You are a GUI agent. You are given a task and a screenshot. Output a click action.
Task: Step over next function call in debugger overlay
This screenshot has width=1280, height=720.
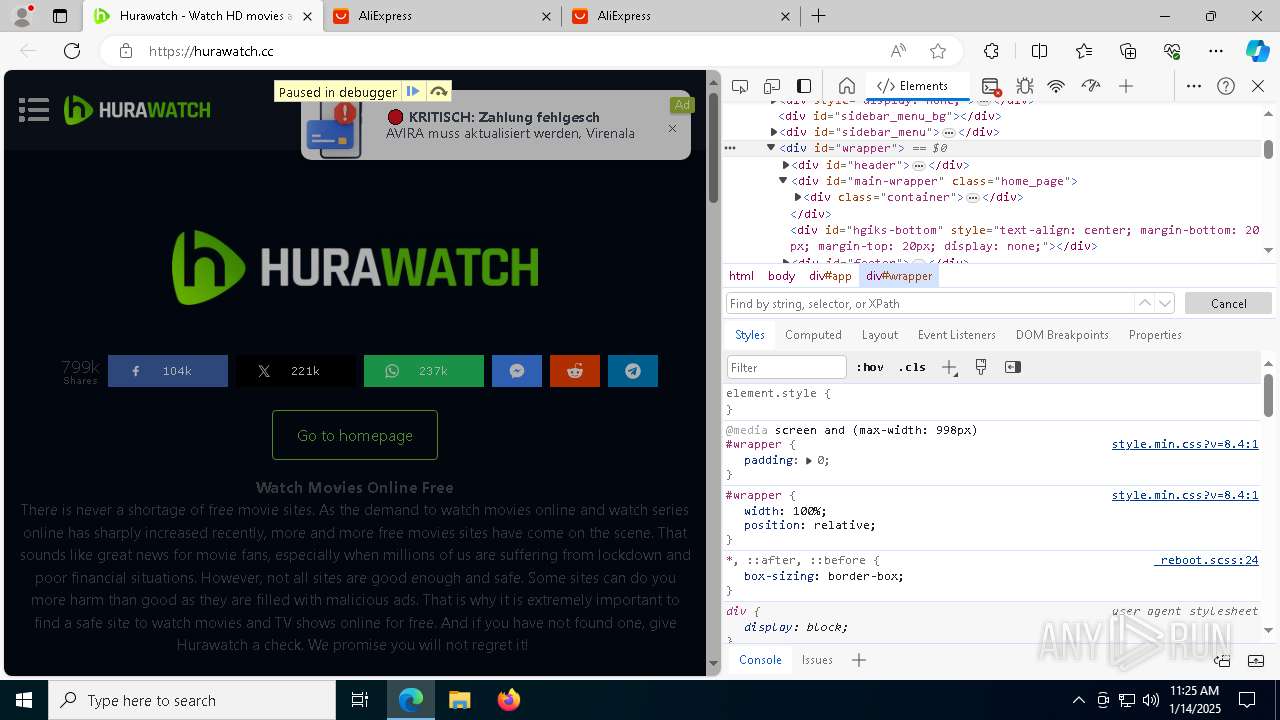click(438, 92)
